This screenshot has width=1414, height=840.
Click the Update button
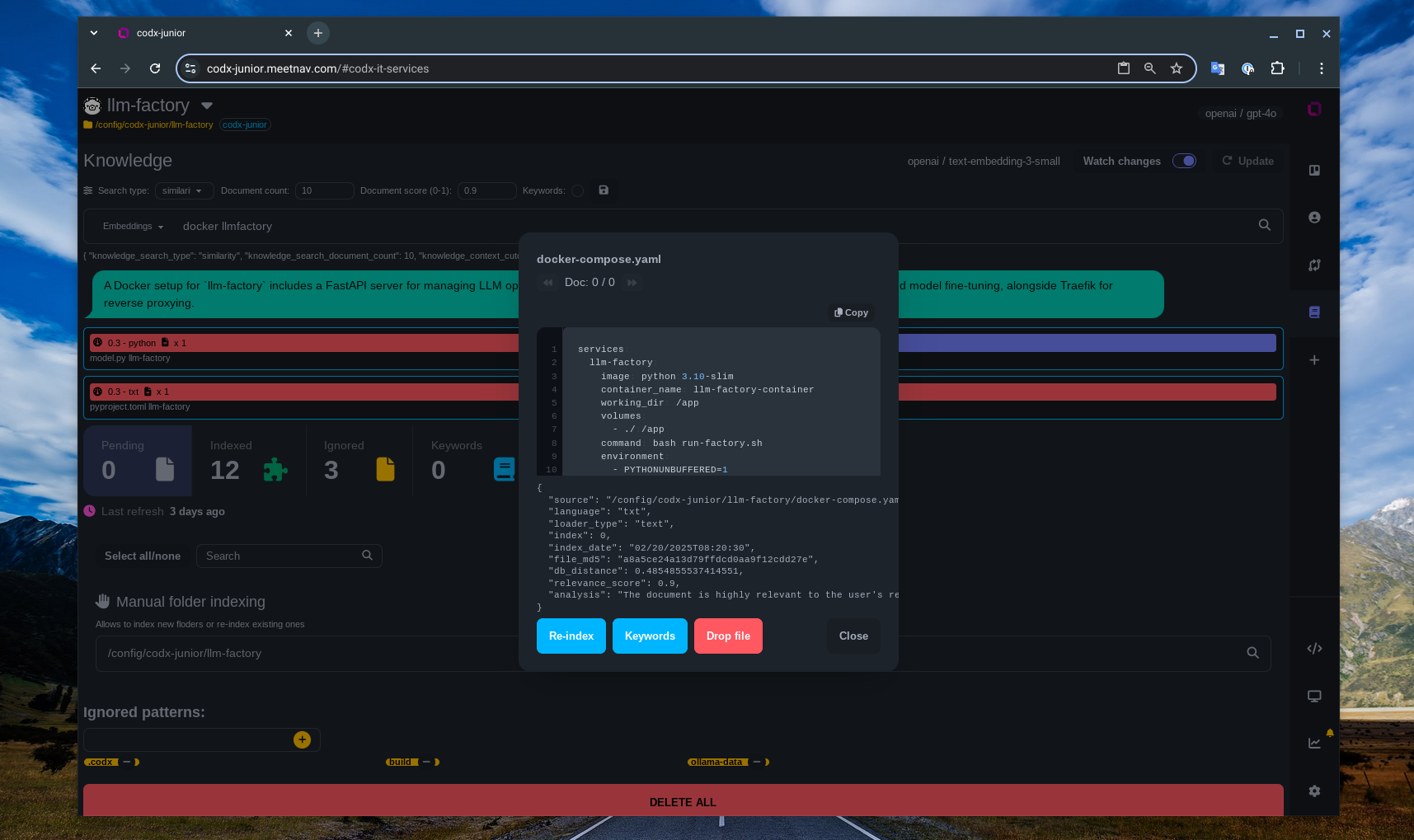pos(1247,161)
